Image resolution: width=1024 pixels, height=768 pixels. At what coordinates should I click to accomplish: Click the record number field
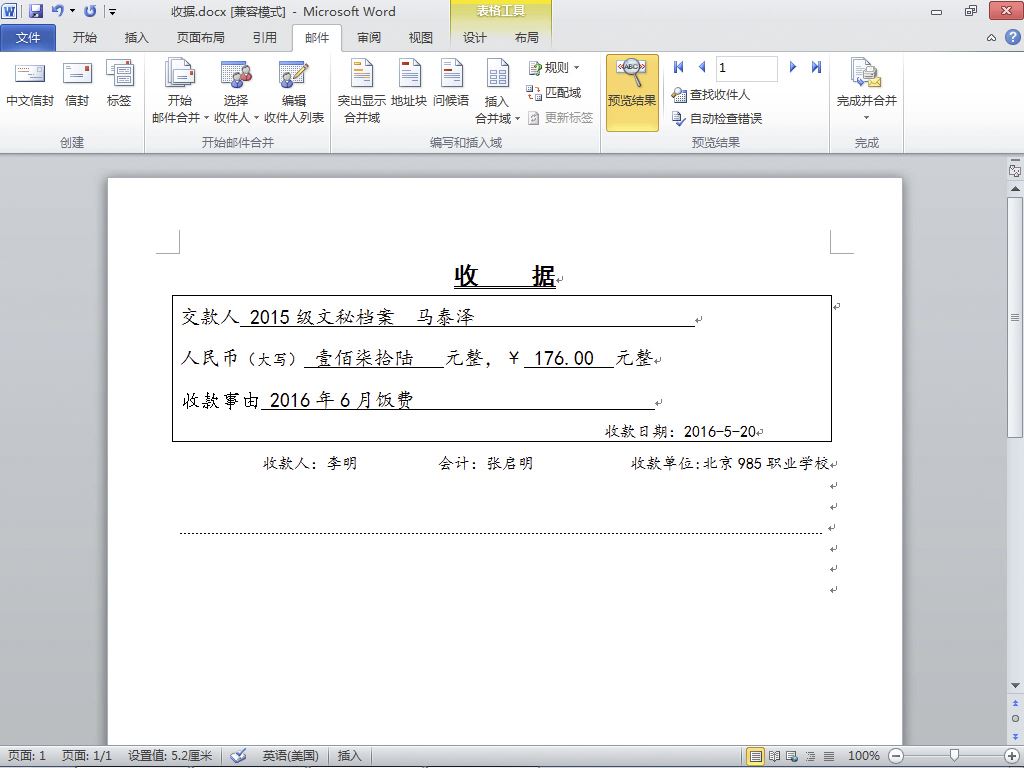pyautogui.click(x=746, y=68)
